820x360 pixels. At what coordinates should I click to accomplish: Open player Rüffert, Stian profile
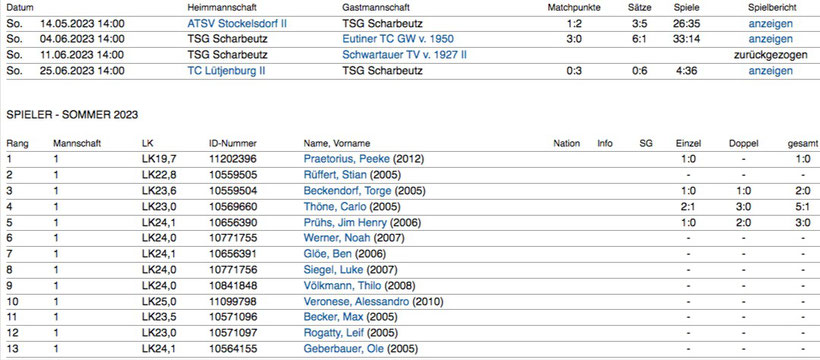coord(335,175)
